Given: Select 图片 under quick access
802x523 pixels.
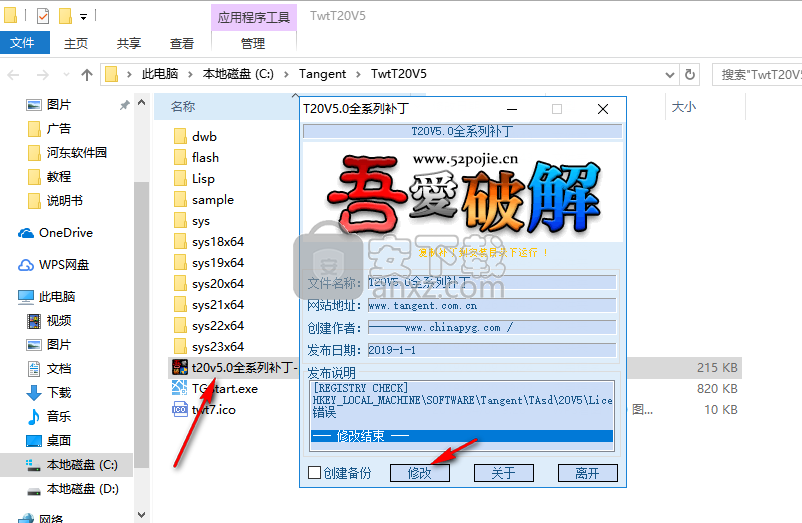Looking at the screenshot, I should 59,105.
